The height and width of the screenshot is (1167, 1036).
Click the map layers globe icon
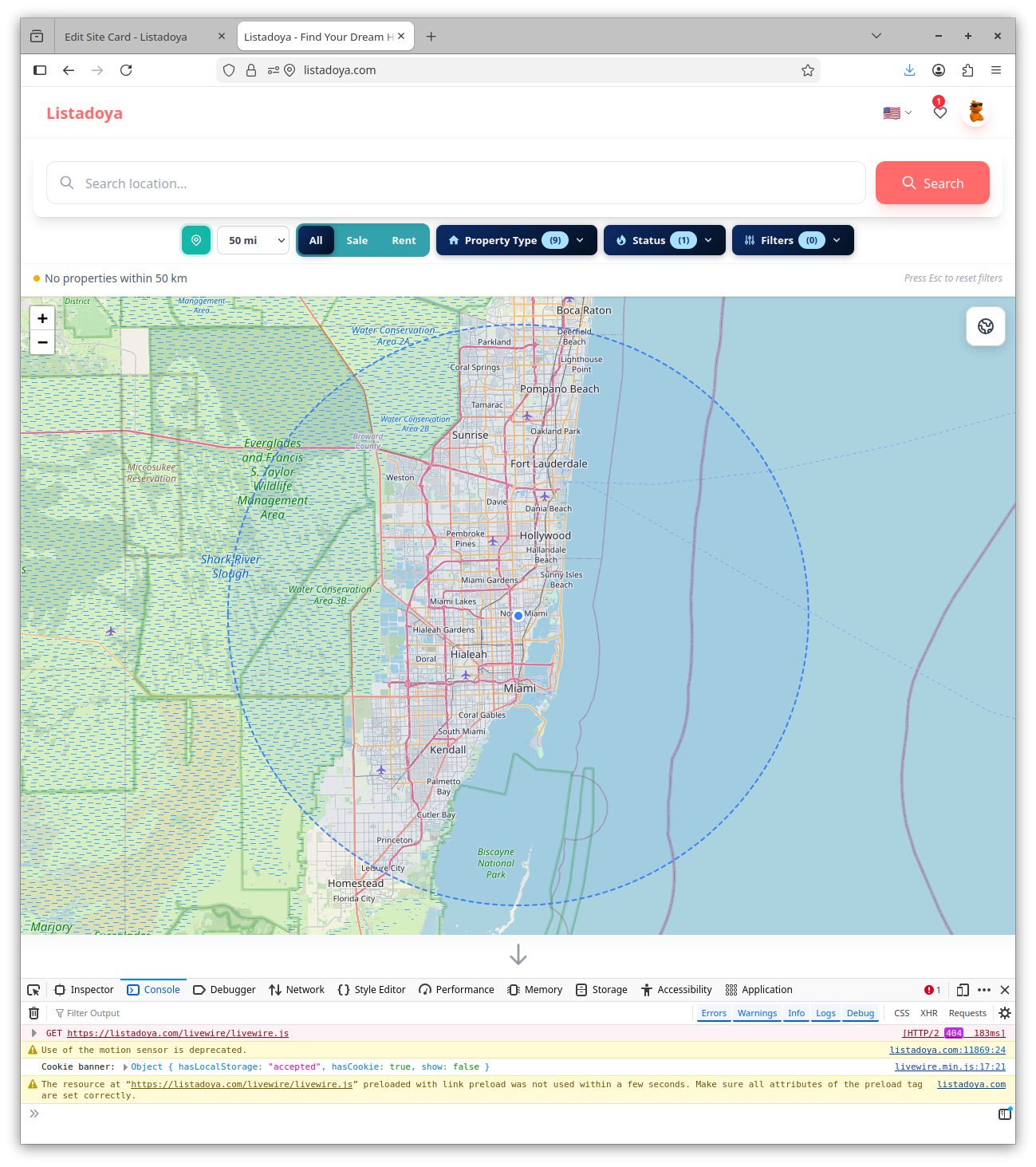pos(985,326)
